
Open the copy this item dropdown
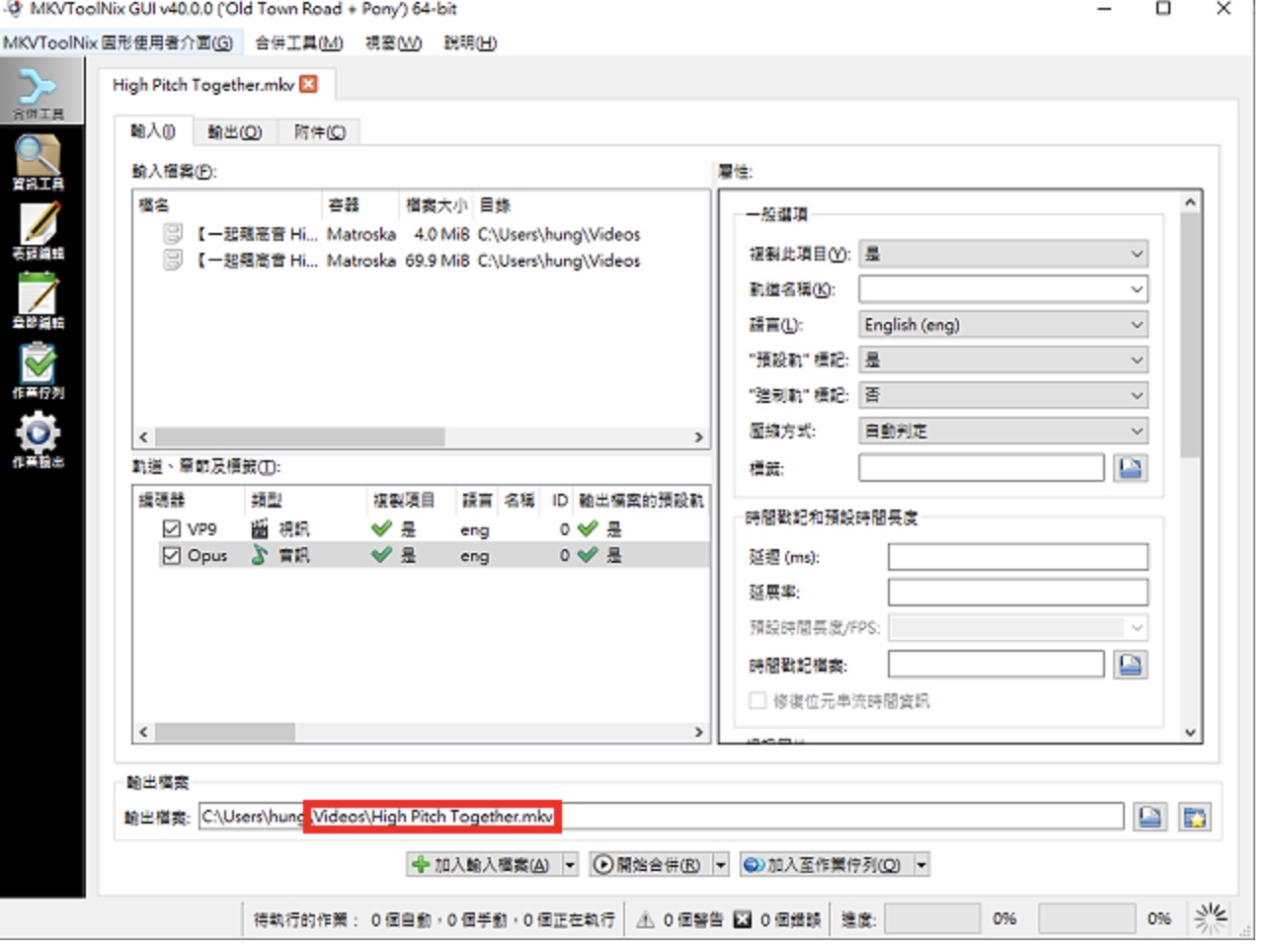pos(1003,254)
